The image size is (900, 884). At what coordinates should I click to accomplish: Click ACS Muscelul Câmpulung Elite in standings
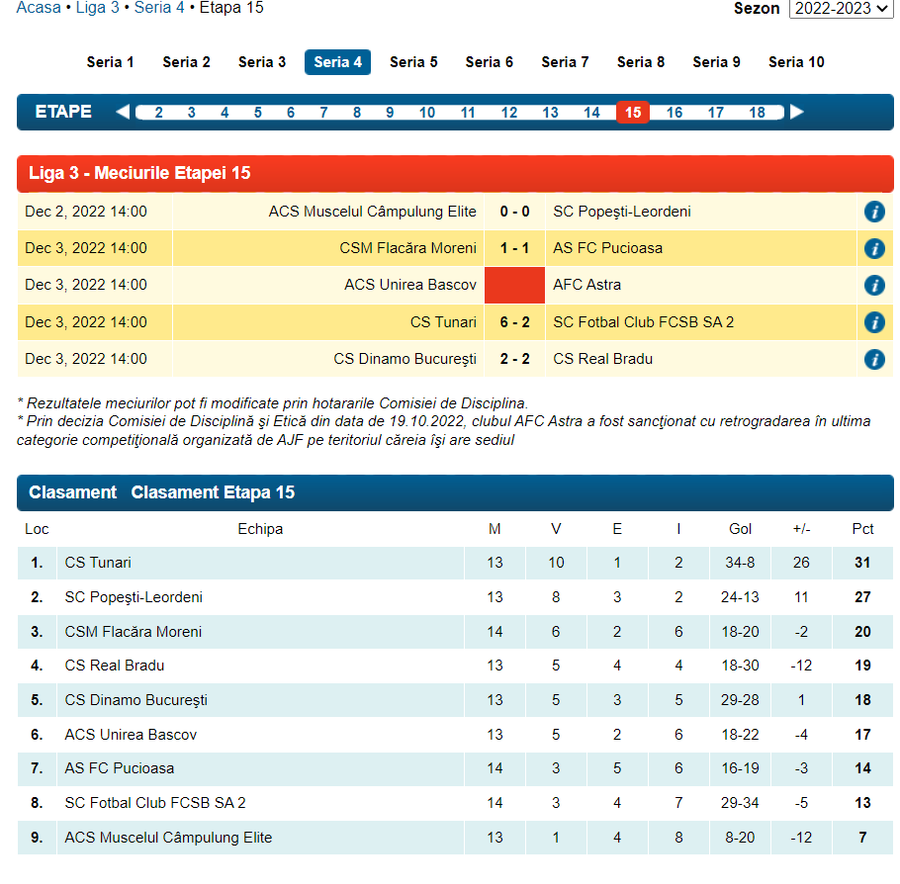coord(168,838)
